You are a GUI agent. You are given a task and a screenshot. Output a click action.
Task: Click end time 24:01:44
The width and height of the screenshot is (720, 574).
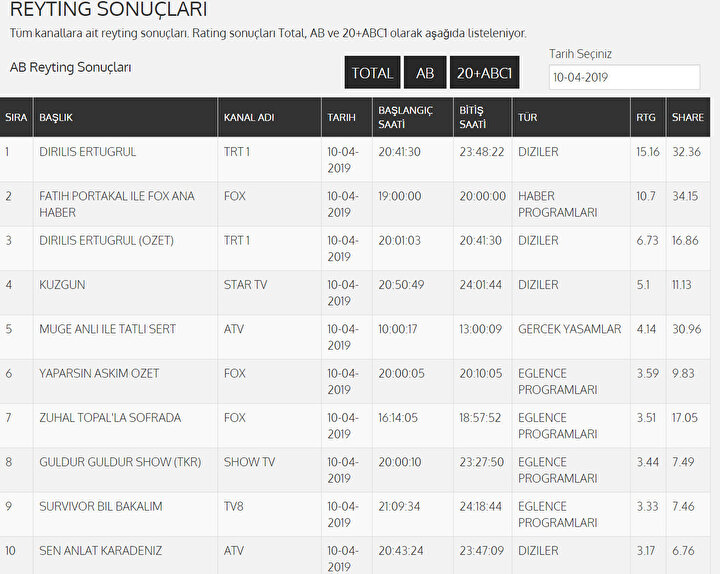[x=481, y=285]
